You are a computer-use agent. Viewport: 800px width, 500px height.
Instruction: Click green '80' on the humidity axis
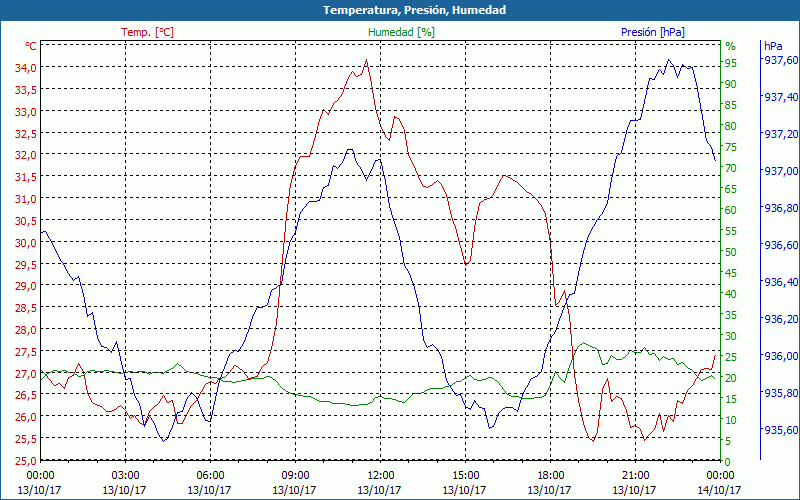(x=731, y=126)
